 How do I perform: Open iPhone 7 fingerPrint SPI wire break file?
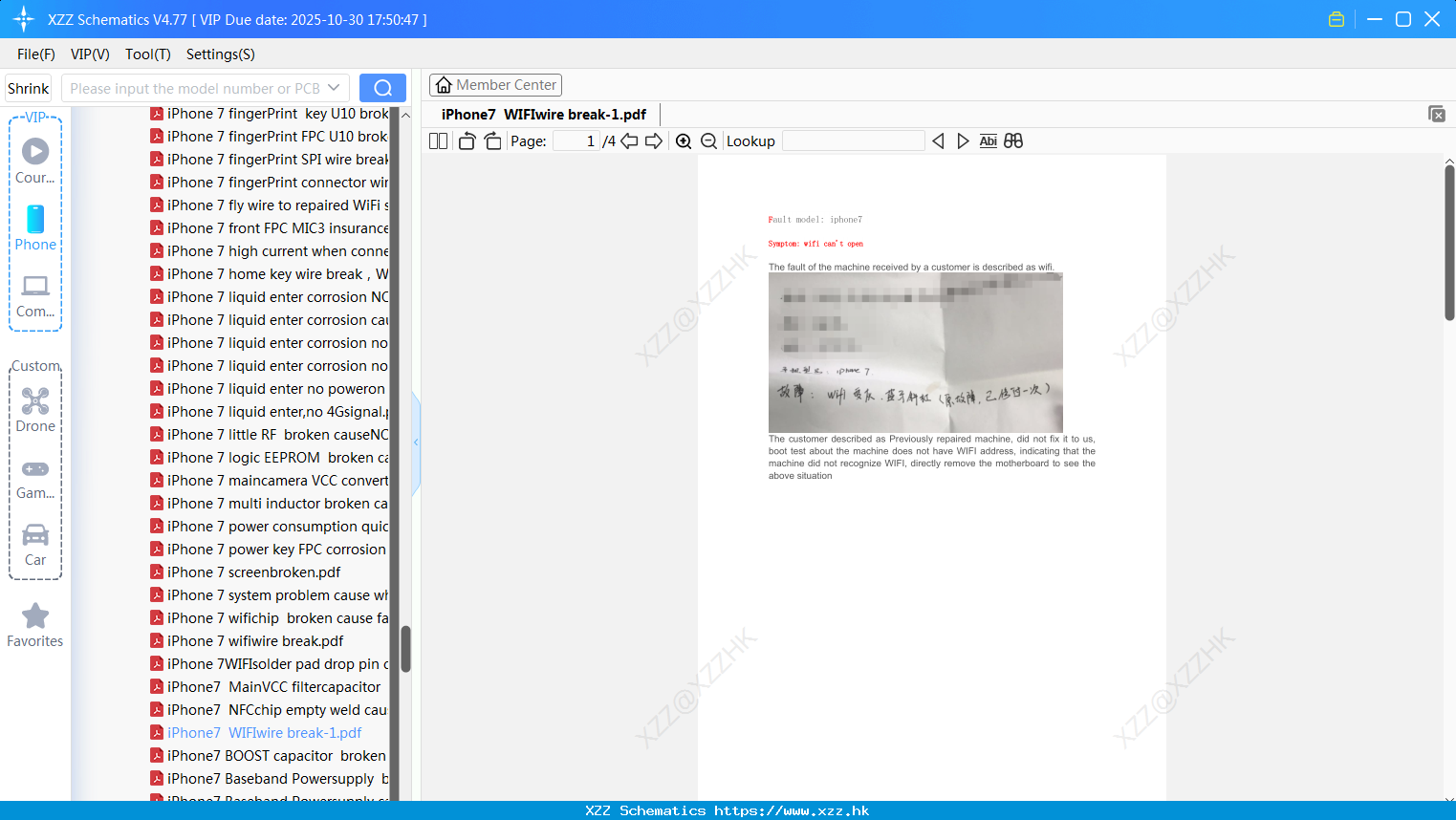tap(270, 160)
